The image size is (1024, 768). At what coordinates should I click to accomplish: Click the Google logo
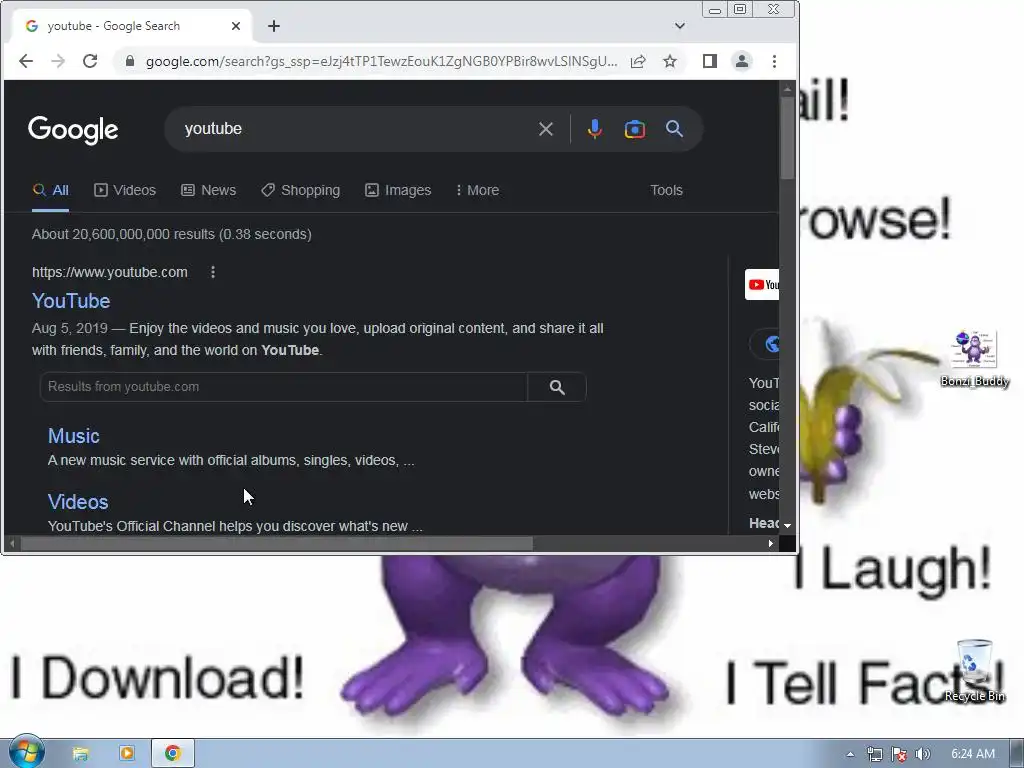pos(73,129)
